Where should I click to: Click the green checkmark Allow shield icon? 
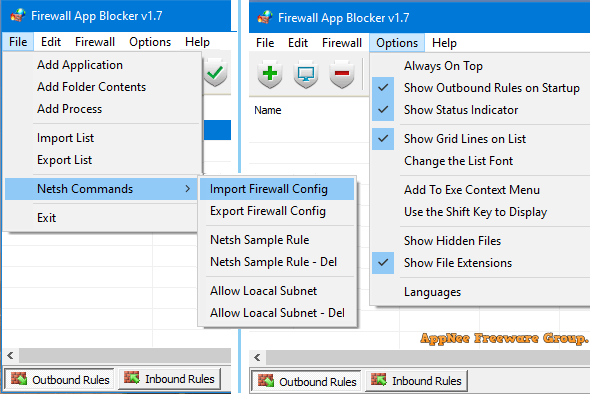[x=215, y=73]
